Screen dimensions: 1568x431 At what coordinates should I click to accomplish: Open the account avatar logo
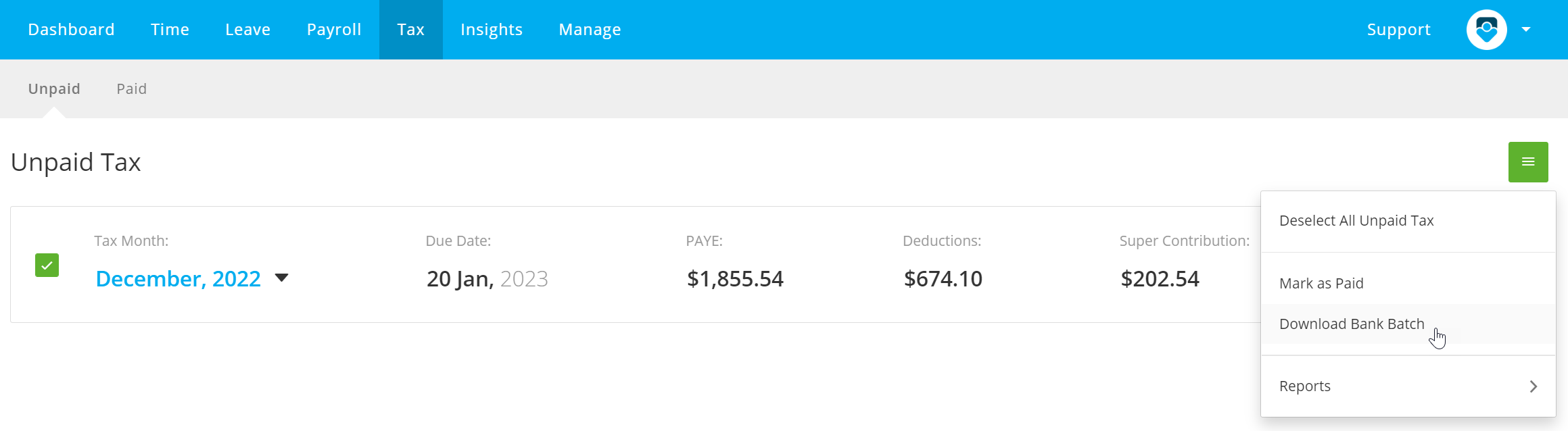[x=1486, y=30]
